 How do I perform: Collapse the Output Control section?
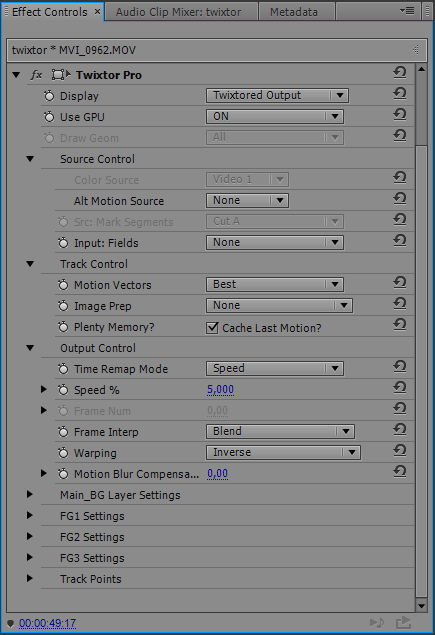click(30, 348)
